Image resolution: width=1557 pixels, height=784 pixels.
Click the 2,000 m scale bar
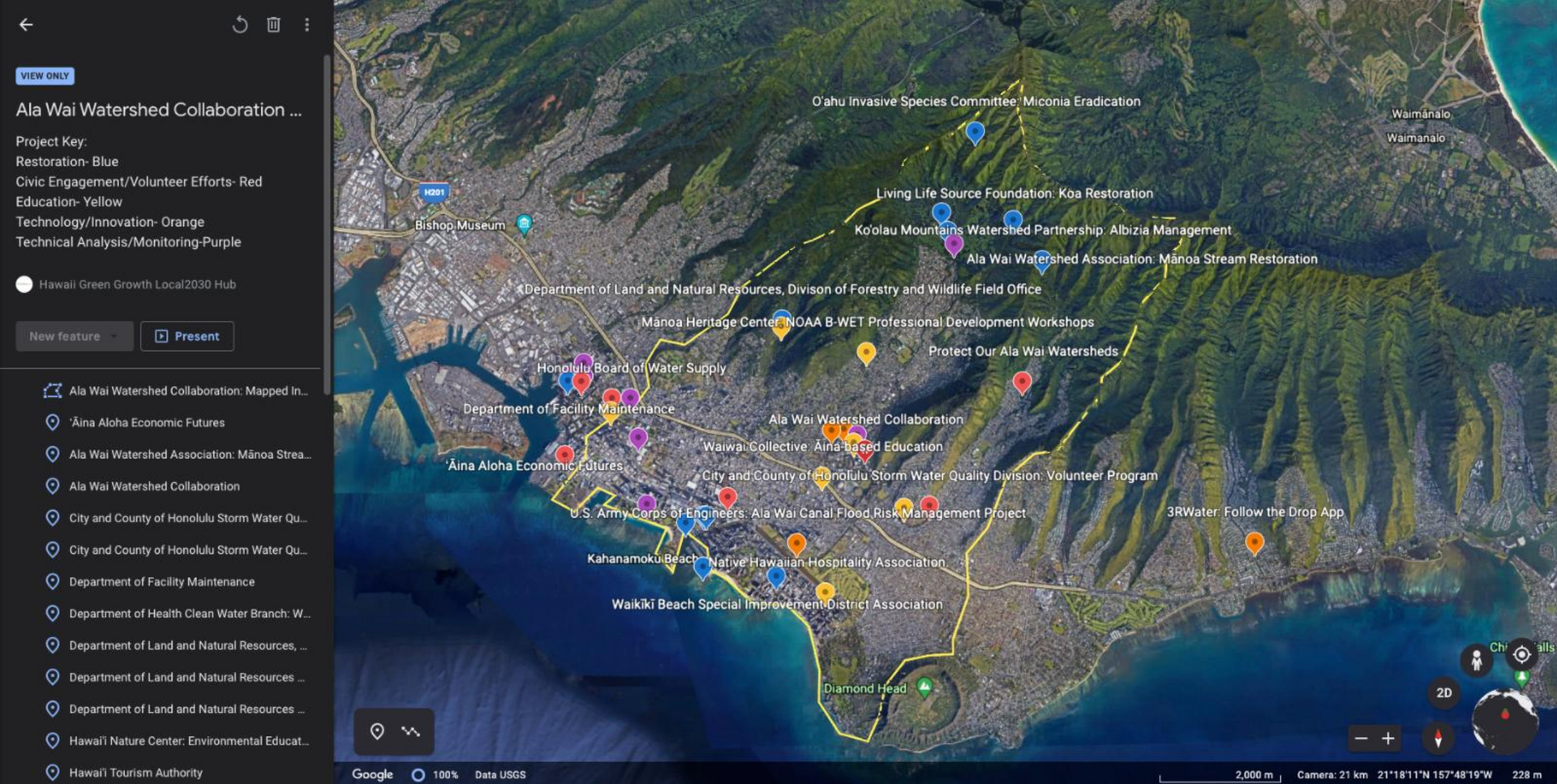click(x=1220, y=775)
